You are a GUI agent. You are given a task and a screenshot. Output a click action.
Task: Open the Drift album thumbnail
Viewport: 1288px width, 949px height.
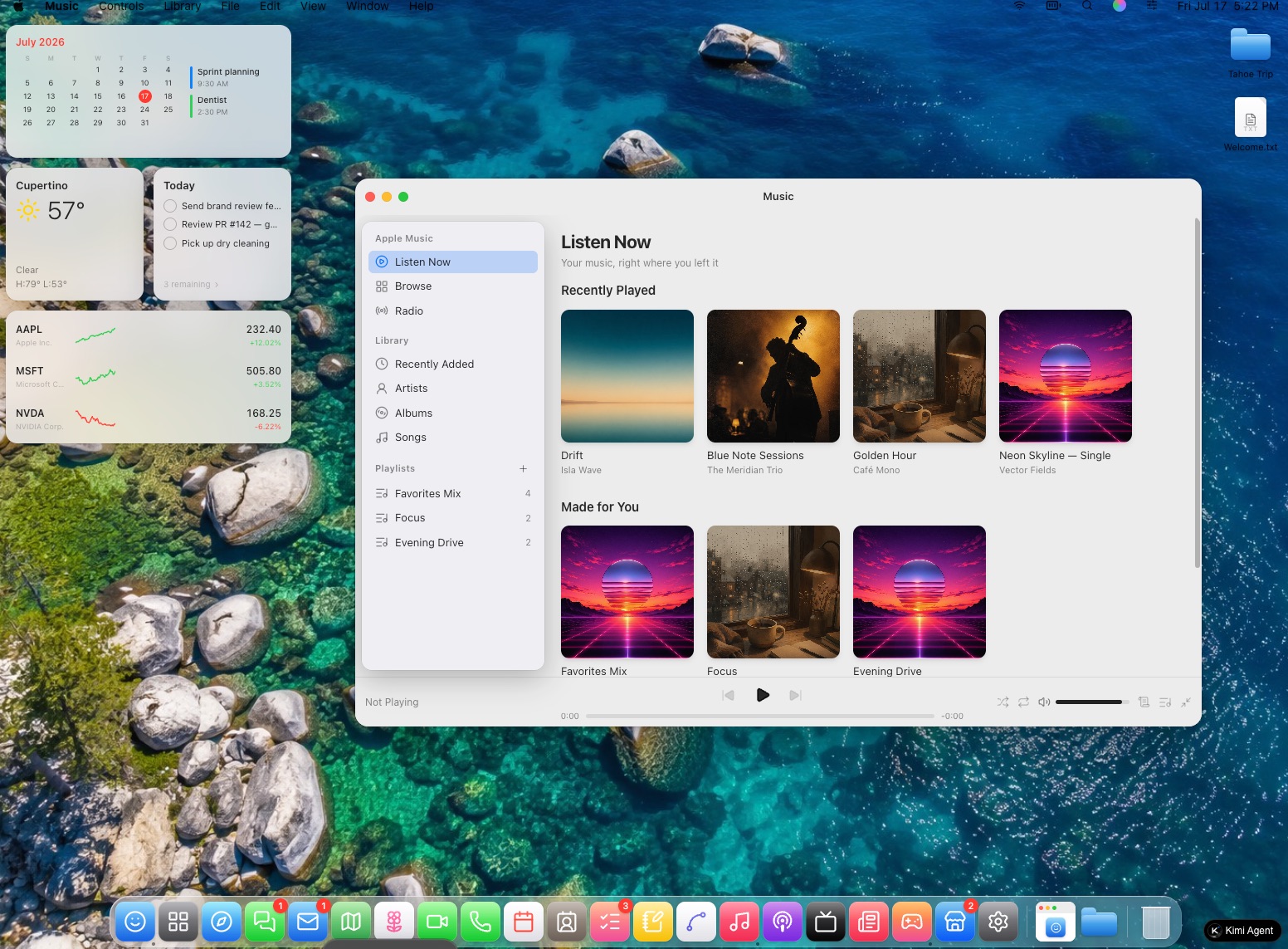[x=627, y=376]
